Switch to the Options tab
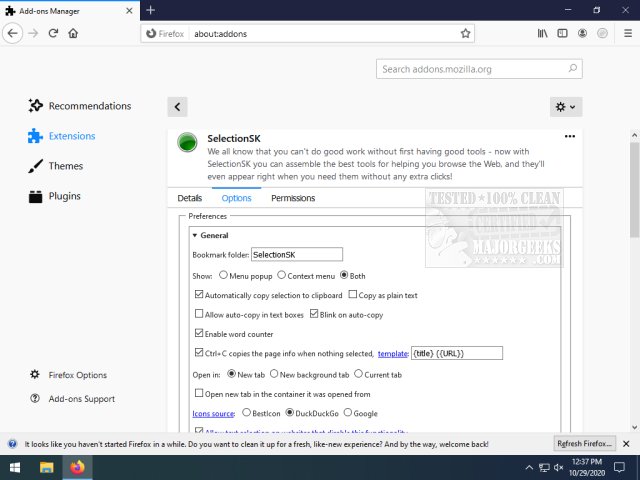640x480 pixels. point(236,198)
